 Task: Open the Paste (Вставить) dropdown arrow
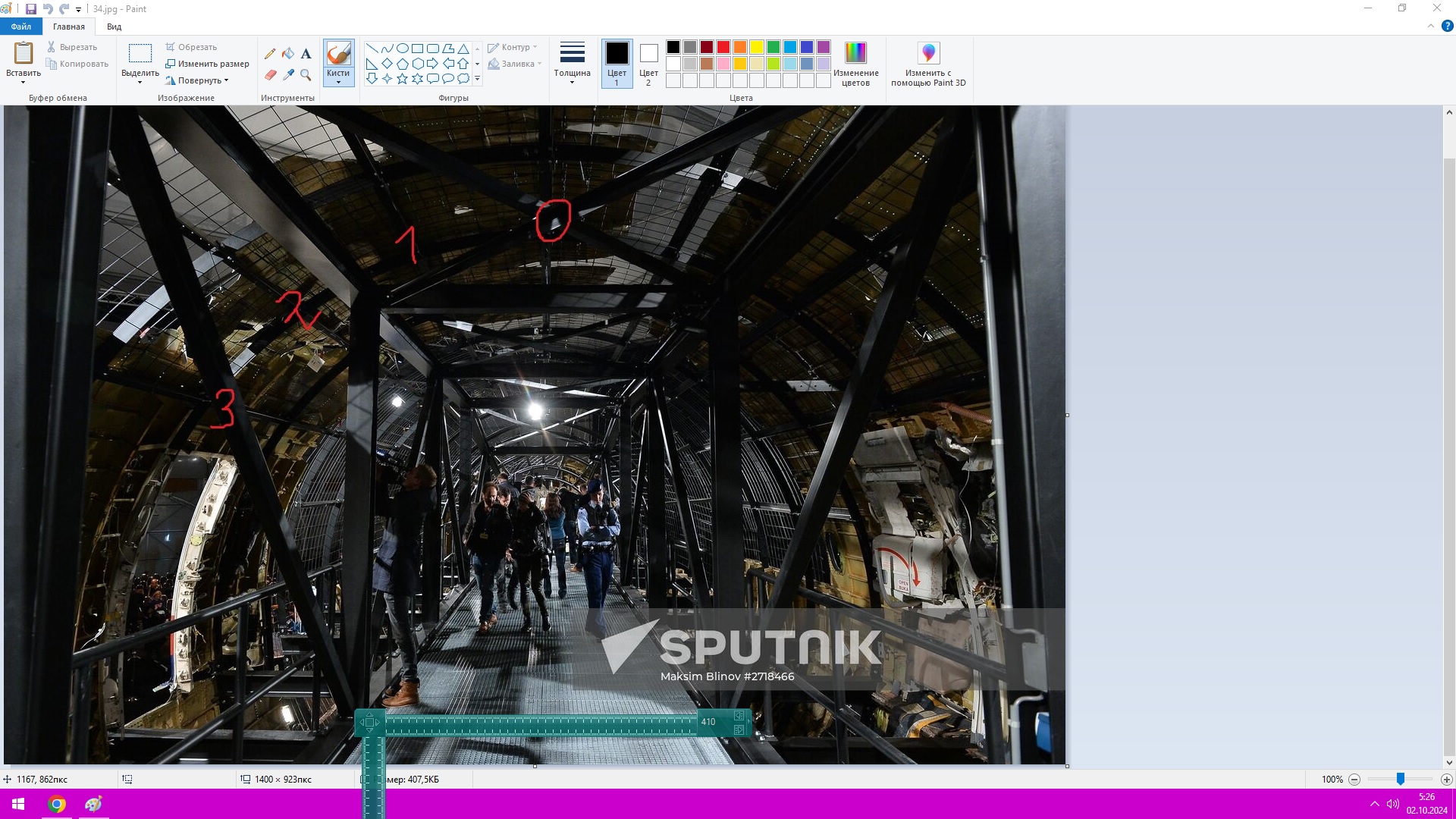(24, 83)
